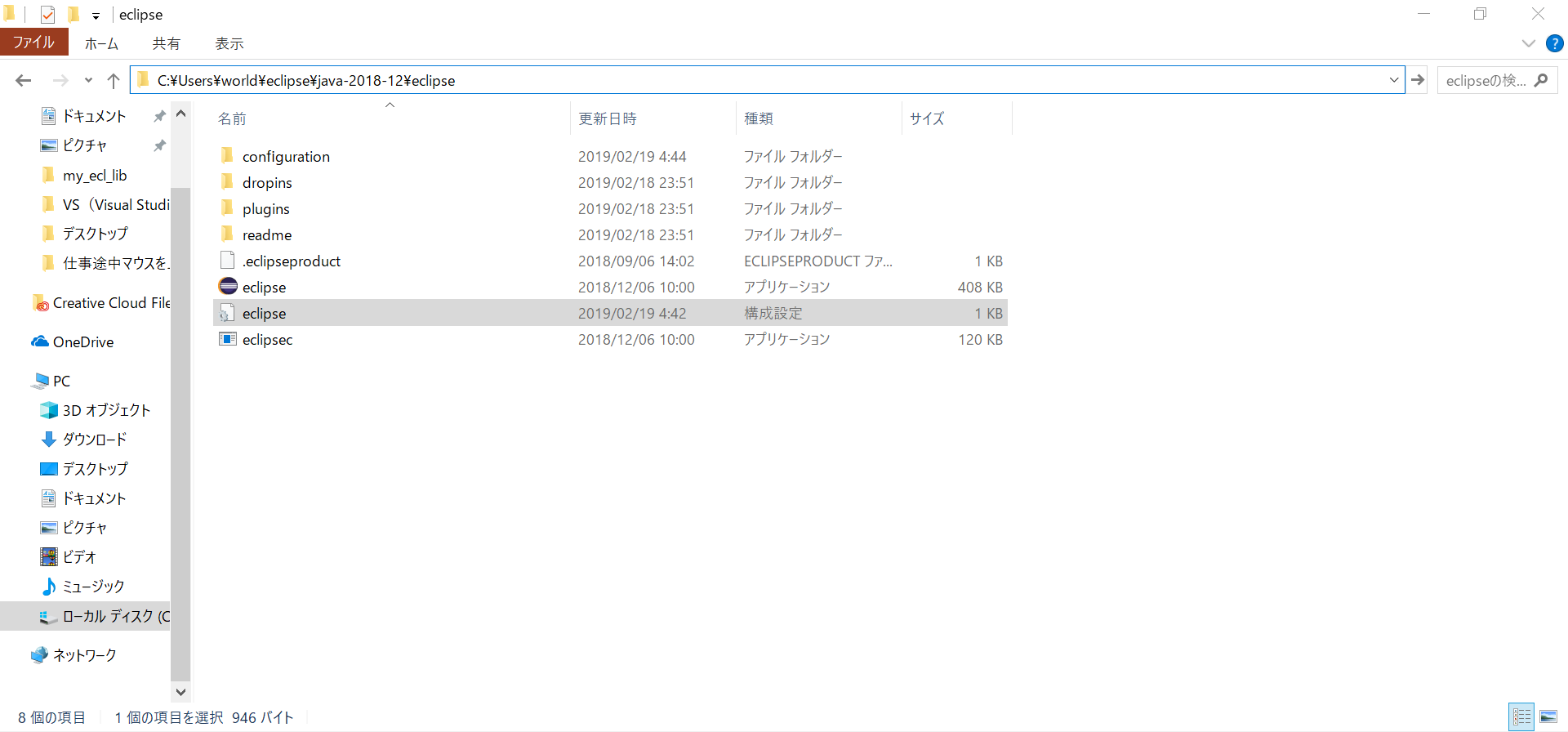
Task: Open OneDrive in navigation pane
Action: 83,341
